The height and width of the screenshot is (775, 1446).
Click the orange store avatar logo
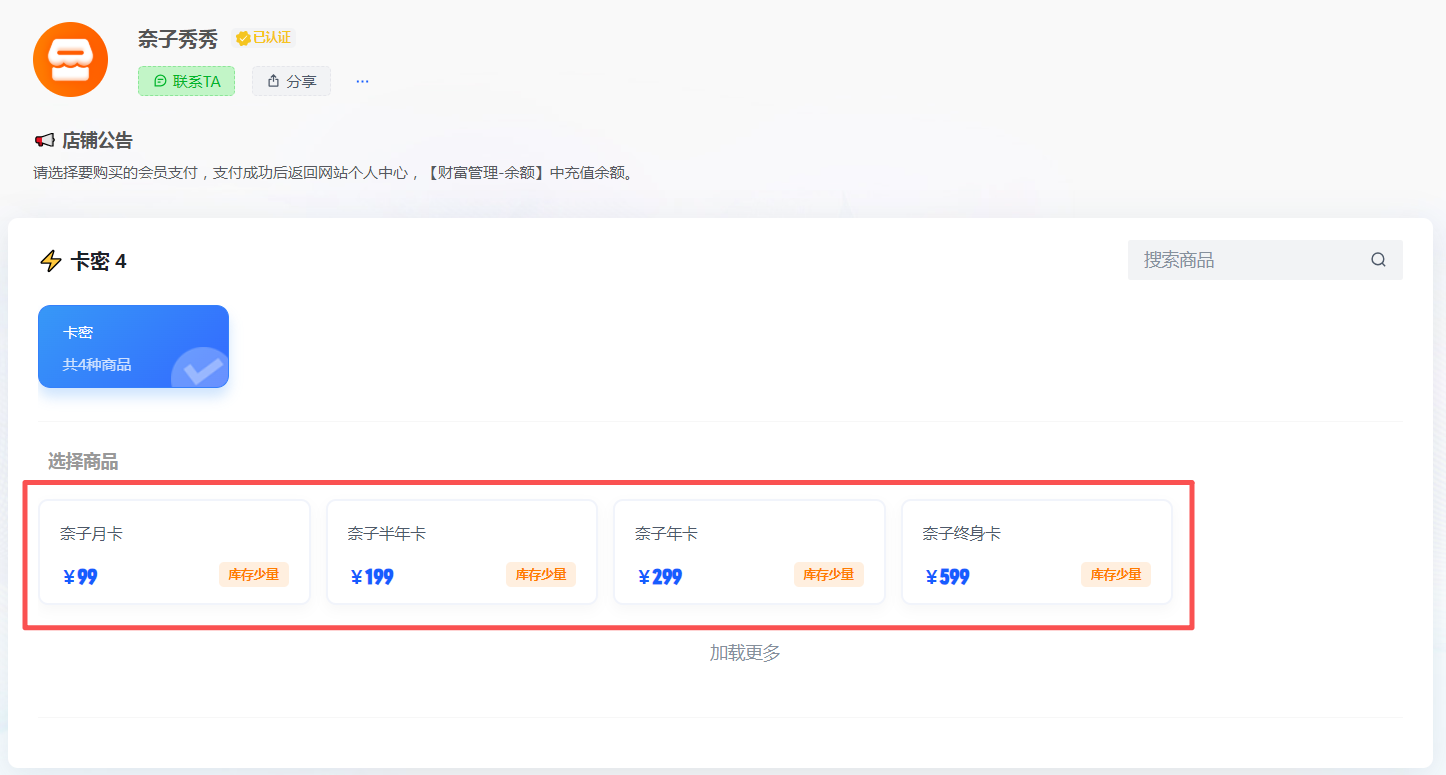click(70, 59)
